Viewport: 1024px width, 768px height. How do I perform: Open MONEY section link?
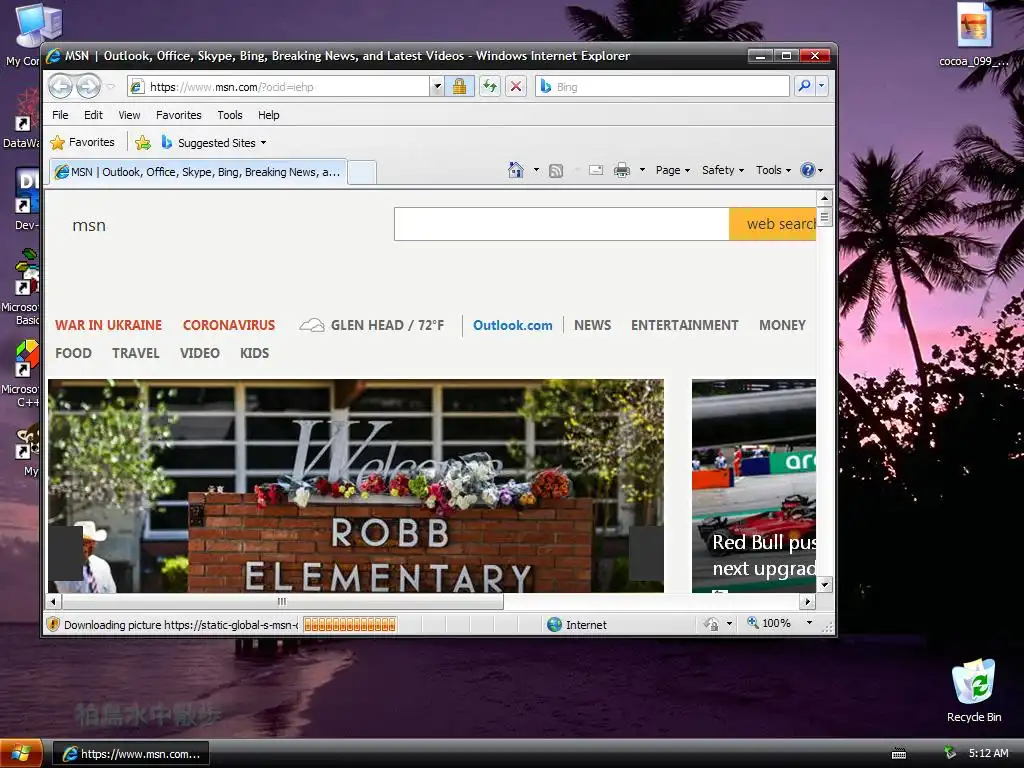click(x=782, y=325)
